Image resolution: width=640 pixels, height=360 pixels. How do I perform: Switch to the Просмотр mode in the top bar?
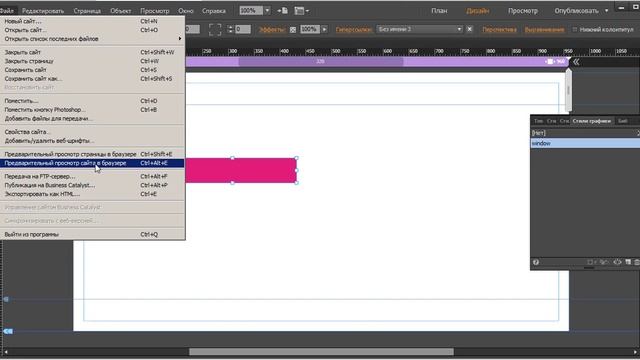[x=523, y=11]
